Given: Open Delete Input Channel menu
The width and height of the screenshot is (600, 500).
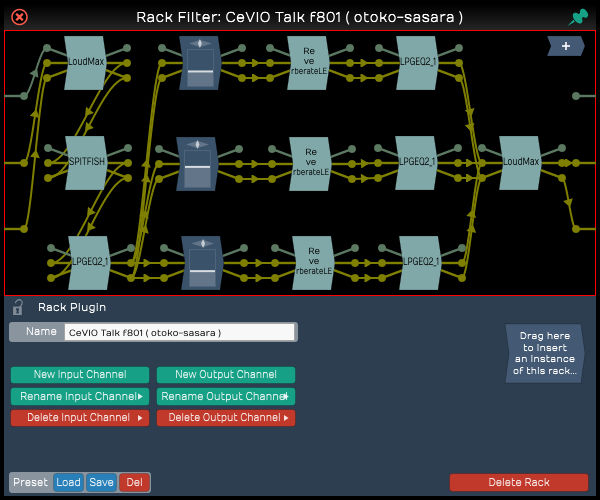Looking at the screenshot, I should [80, 418].
